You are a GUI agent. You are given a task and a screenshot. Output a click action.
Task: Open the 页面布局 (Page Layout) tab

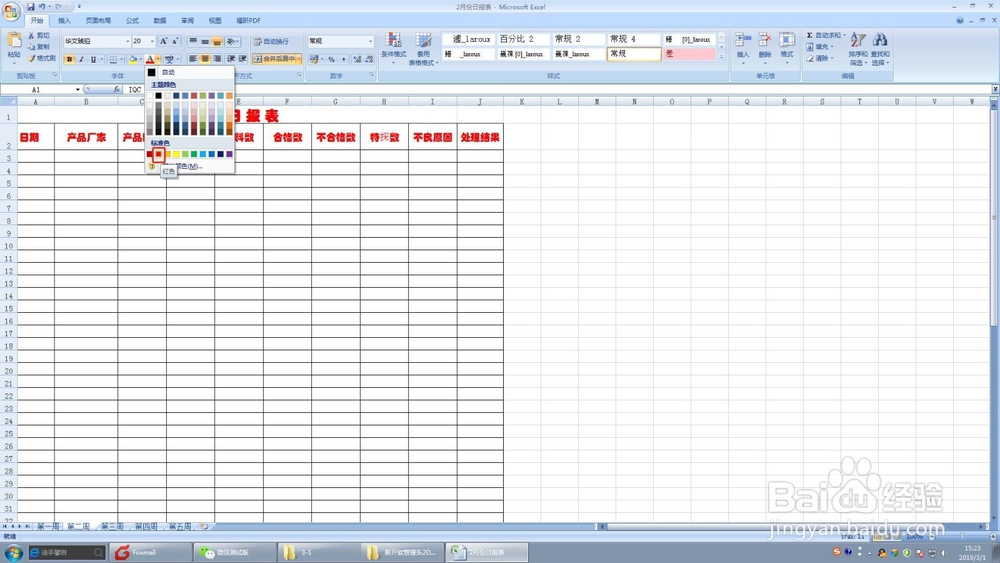[x=98, y=20]
